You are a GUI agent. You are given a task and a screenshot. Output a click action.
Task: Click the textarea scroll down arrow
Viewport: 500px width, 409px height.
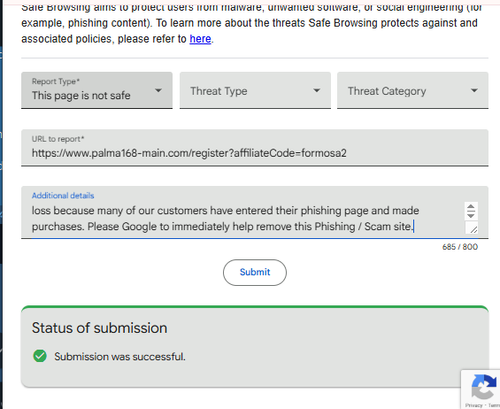471,215
